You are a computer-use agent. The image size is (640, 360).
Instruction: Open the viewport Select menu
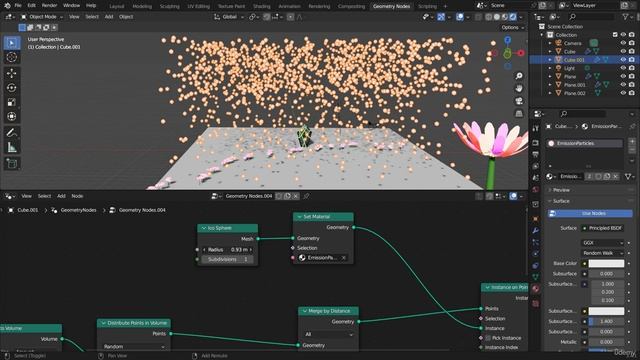(x=92, y=17)
